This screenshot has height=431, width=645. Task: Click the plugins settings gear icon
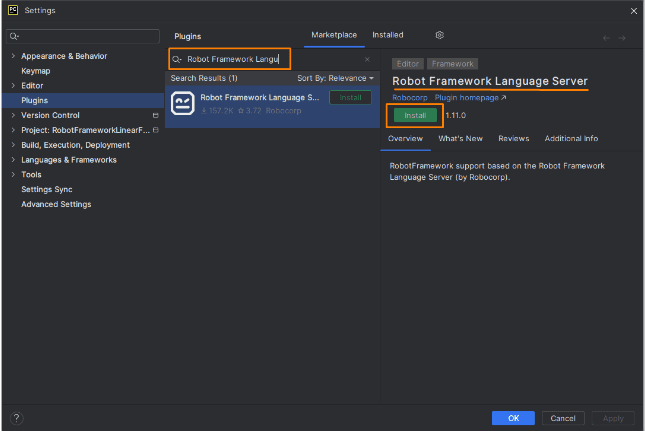point(439,35)
